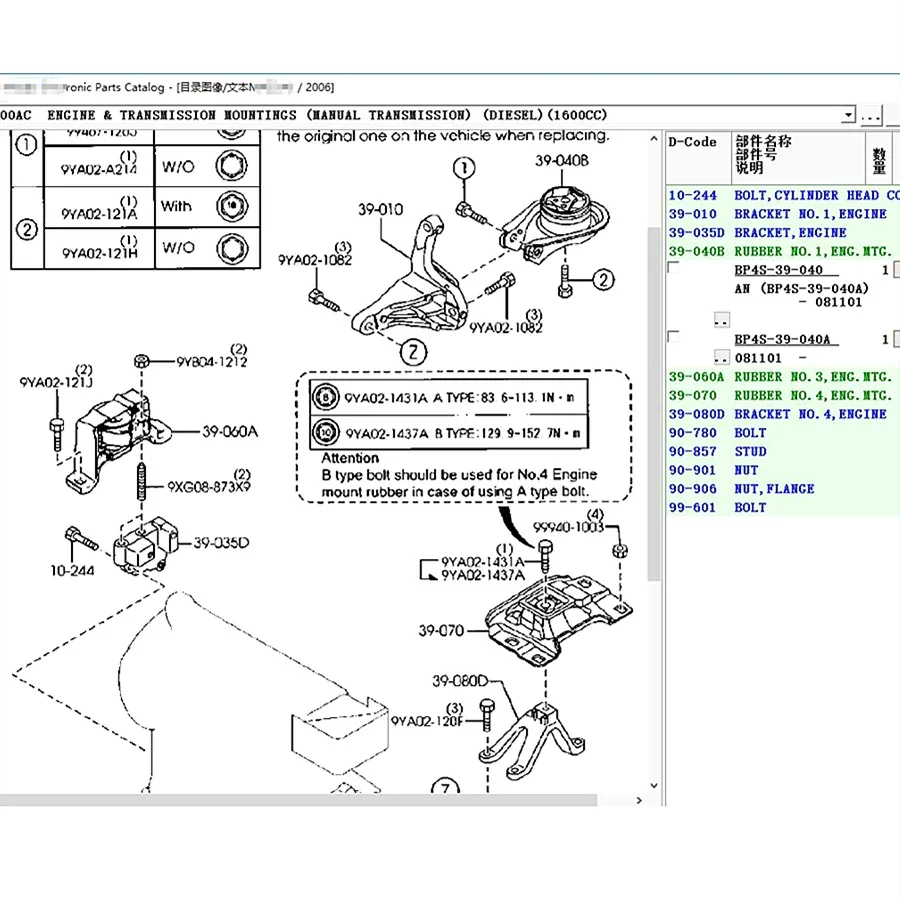This screenshot has height=900, width=900.
Task: Expand the ".." button under AN (BP4S-39-040A) note
Action: (x=721, y=319)
